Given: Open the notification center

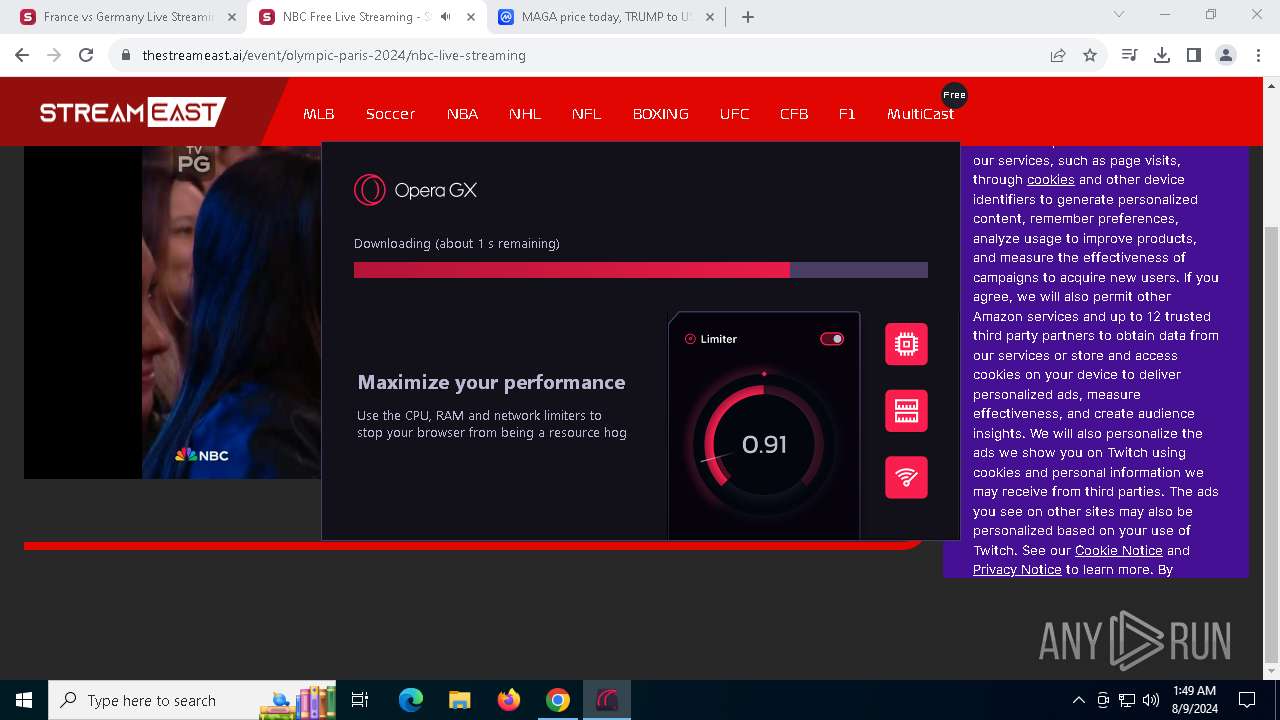Looking at the screenshot, I should pyautogui.click(x=1247, y=700).
